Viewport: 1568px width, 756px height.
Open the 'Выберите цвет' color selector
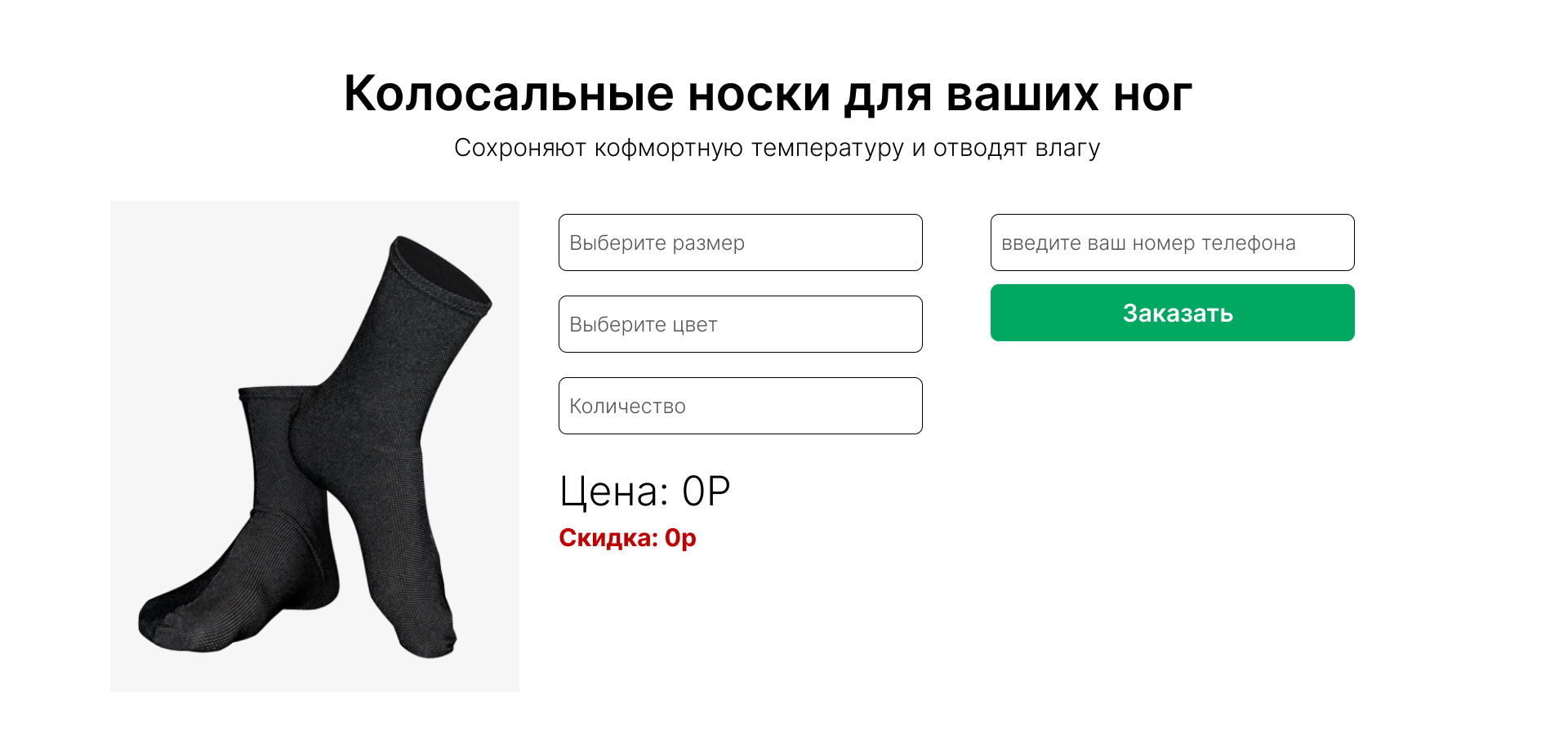pos(740,324)
